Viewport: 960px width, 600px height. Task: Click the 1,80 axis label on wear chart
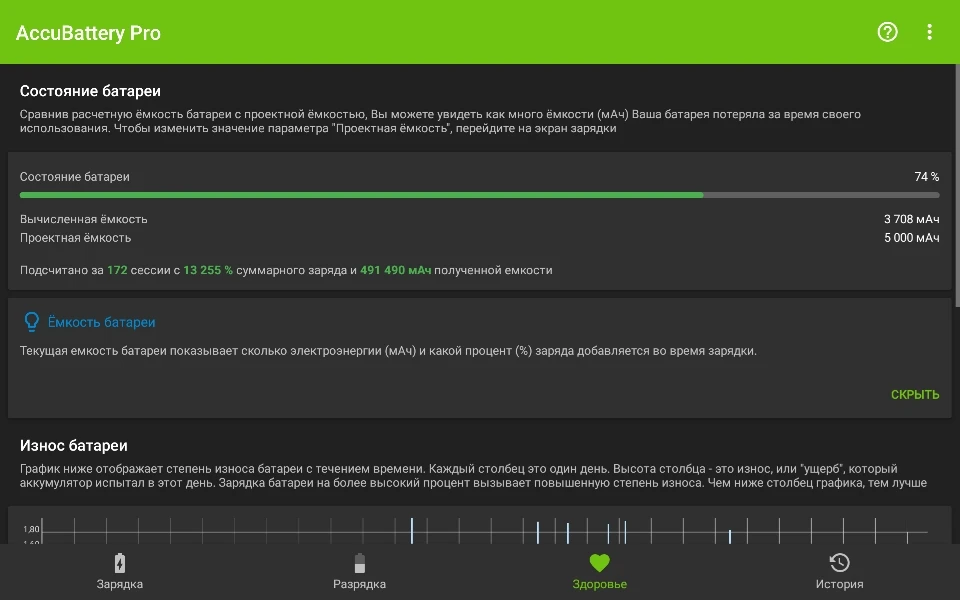[31, 529]
